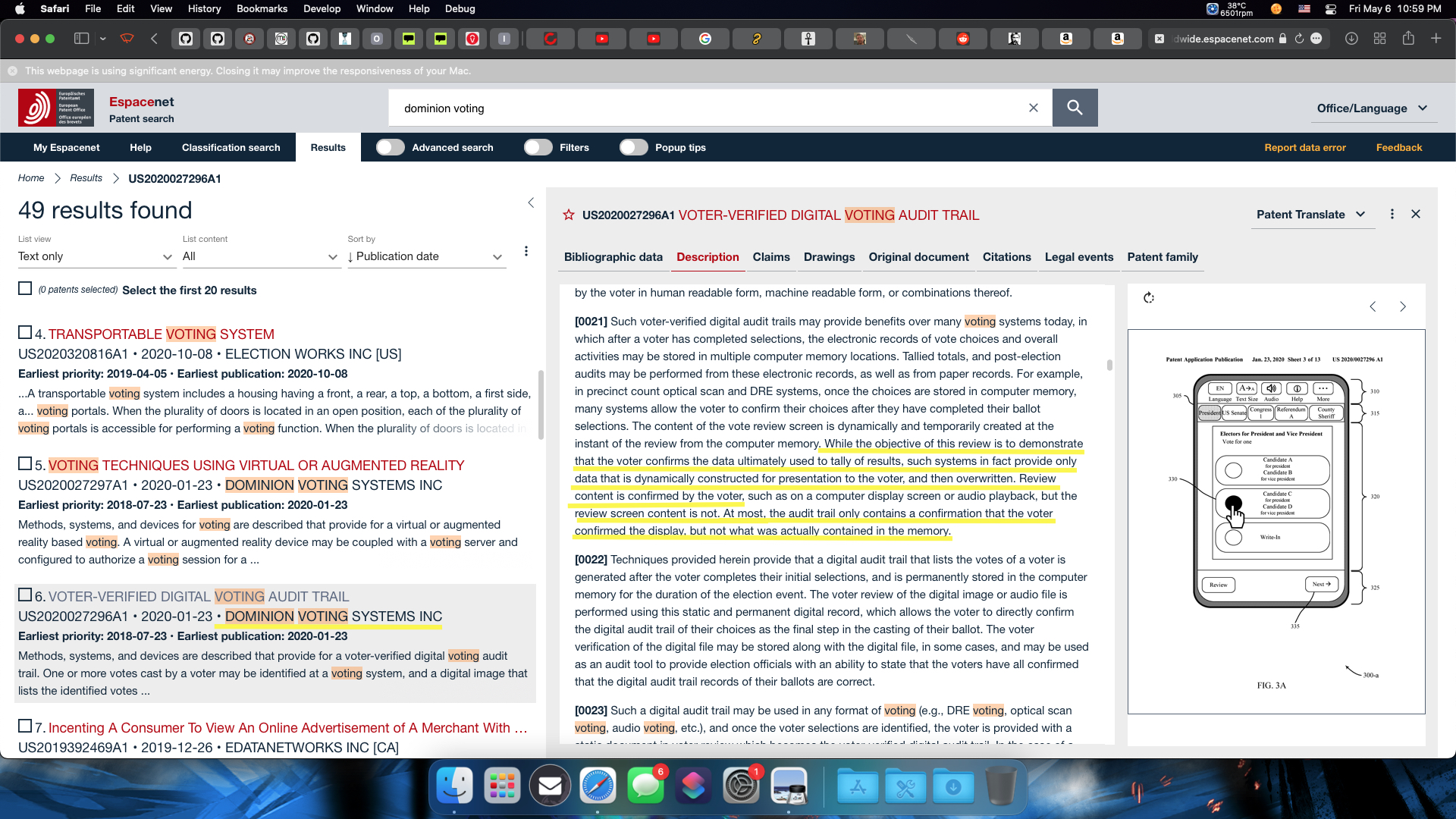Open the List view dropdown
This screenshot has width=1456, height=819.
pos(96,256)
